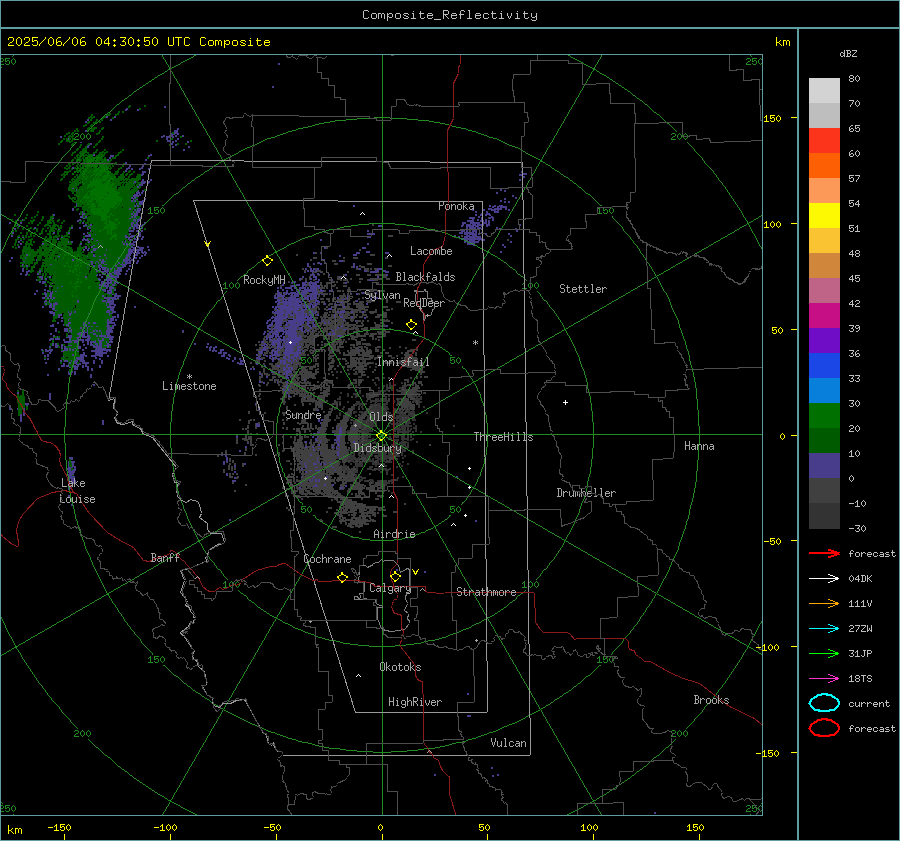The image size is (900, 841).
Task: Pick the purple 39 dBZ swatch
Action: click(824, 340)
